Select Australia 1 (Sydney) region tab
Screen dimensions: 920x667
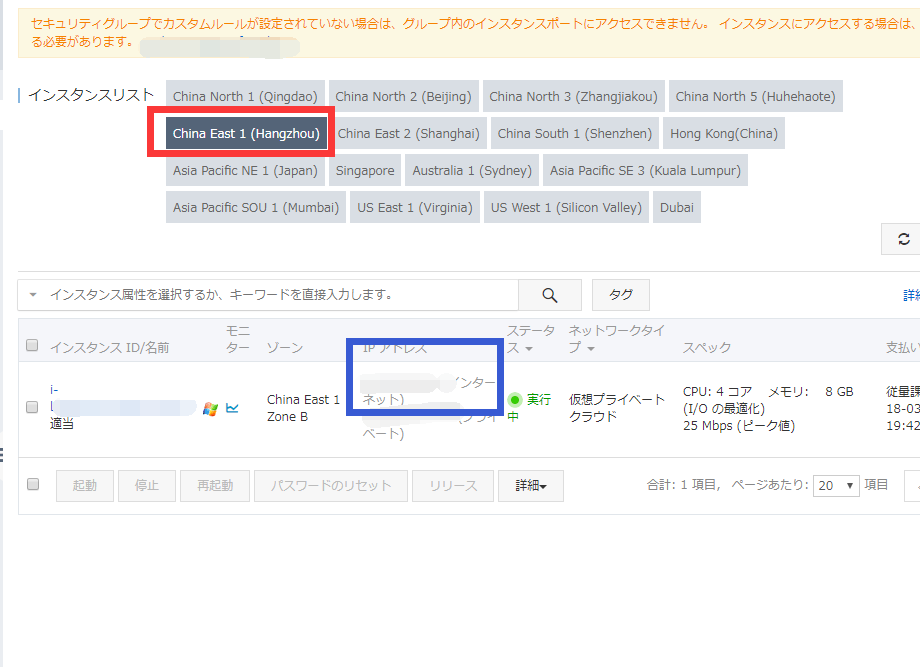tap(472, 171)
